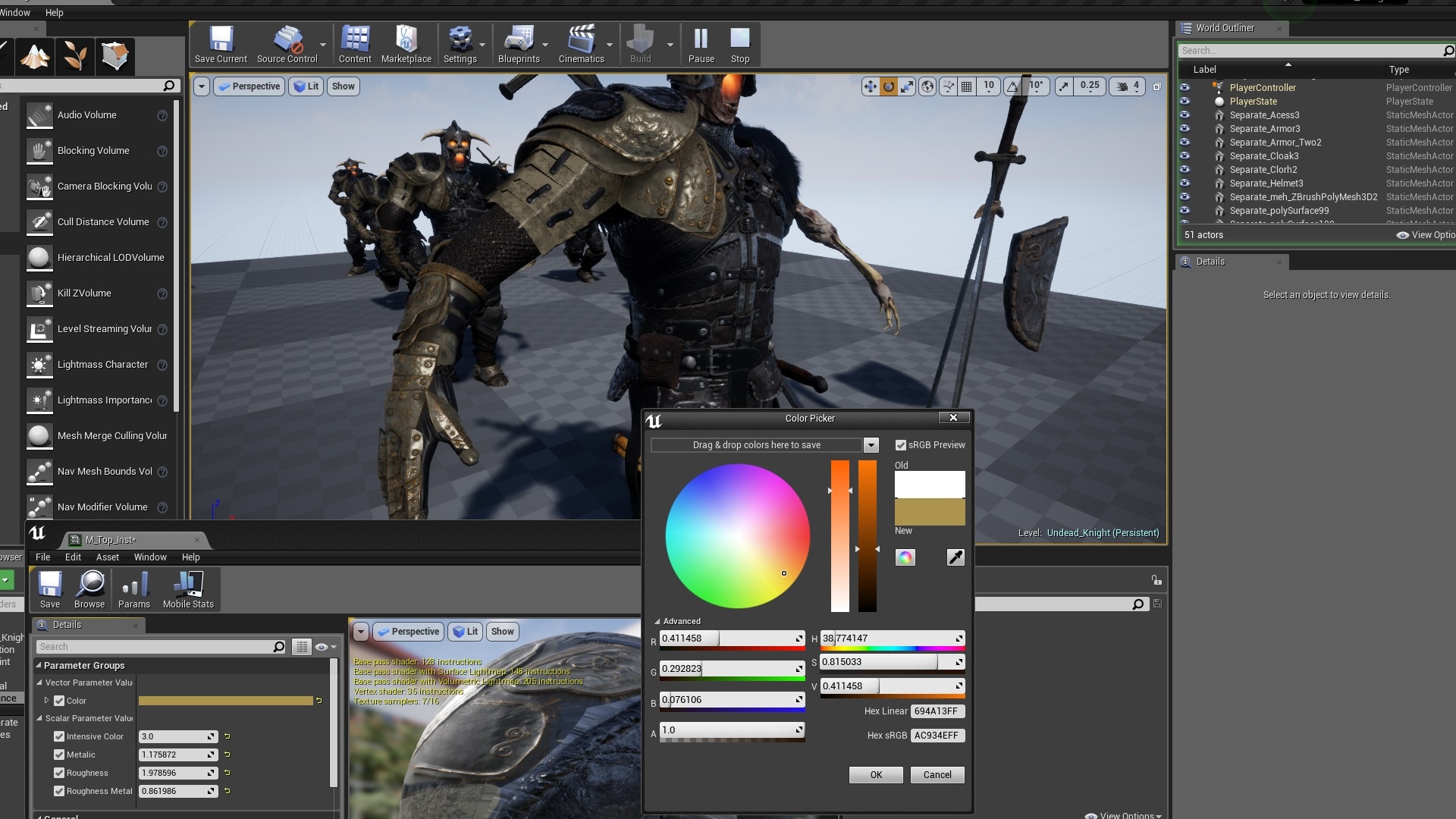Open the Asset menu in the material editor

[108, 557]
